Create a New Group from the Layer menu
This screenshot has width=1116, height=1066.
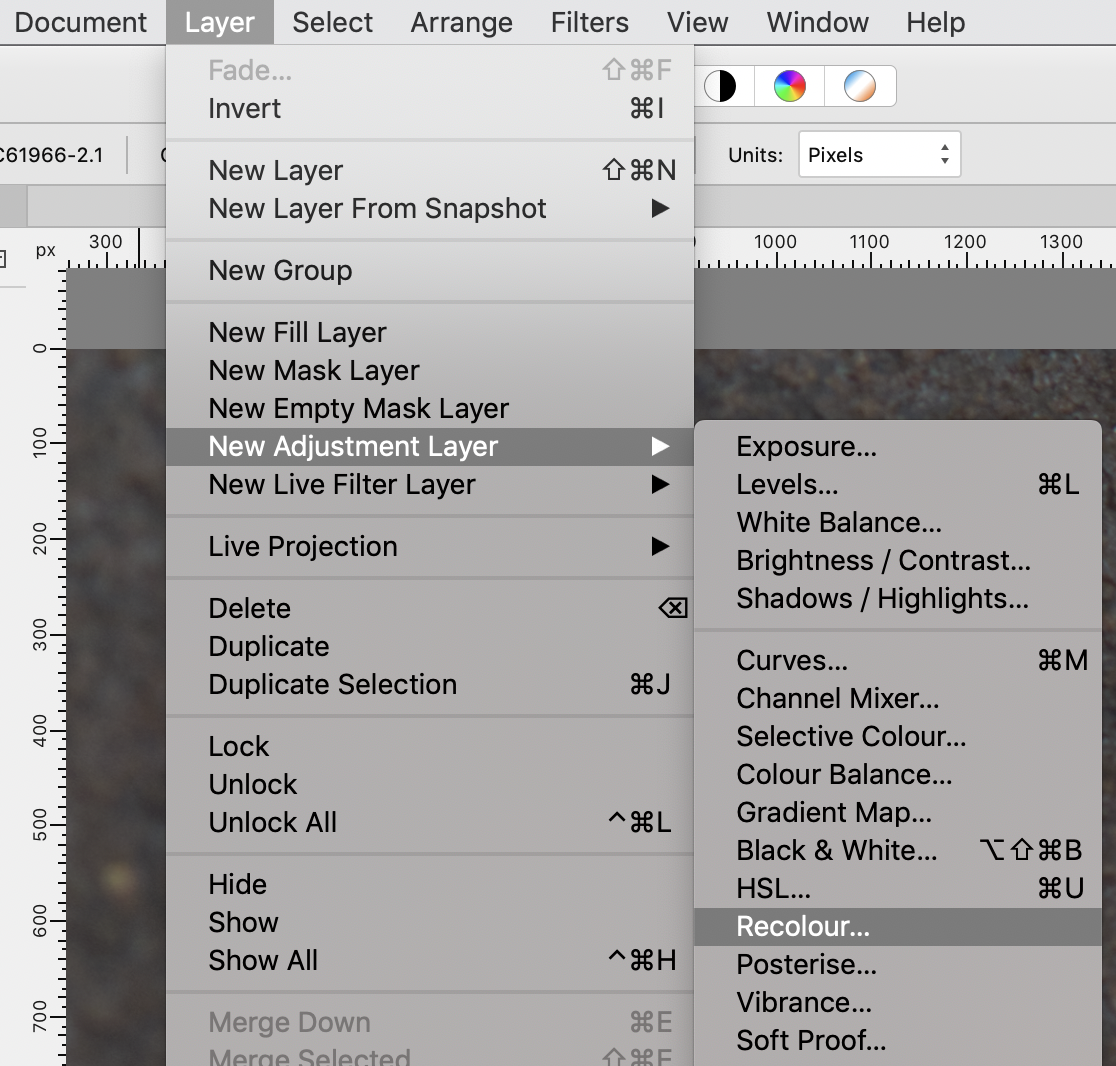pos(279,270)
